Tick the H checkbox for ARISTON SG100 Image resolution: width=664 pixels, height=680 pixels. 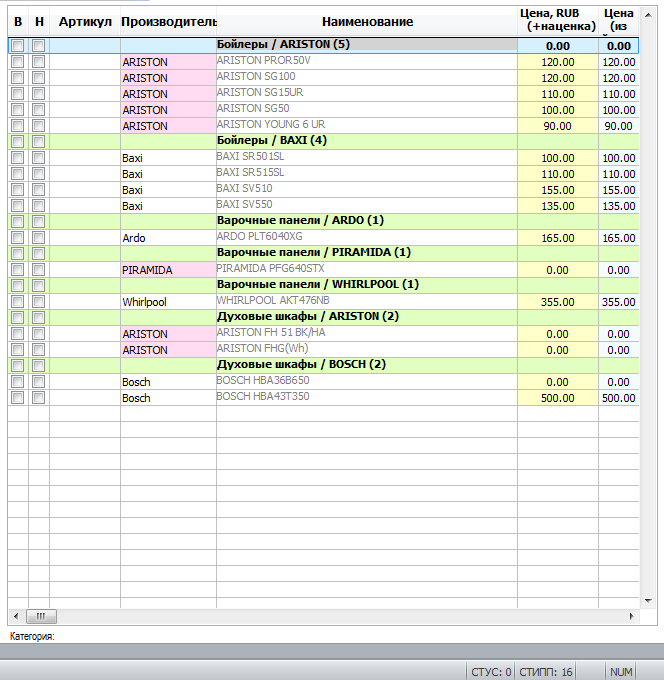coord(39,78)
